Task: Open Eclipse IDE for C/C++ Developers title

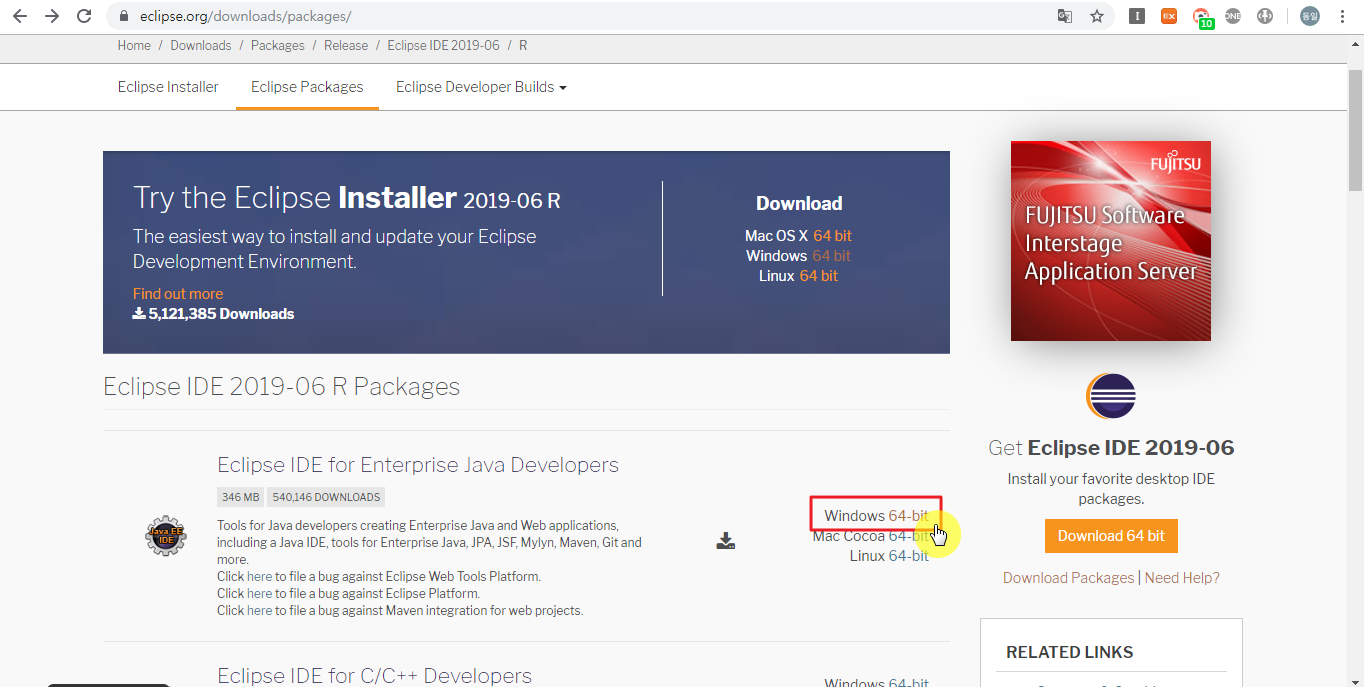Action: coord(374,676)
